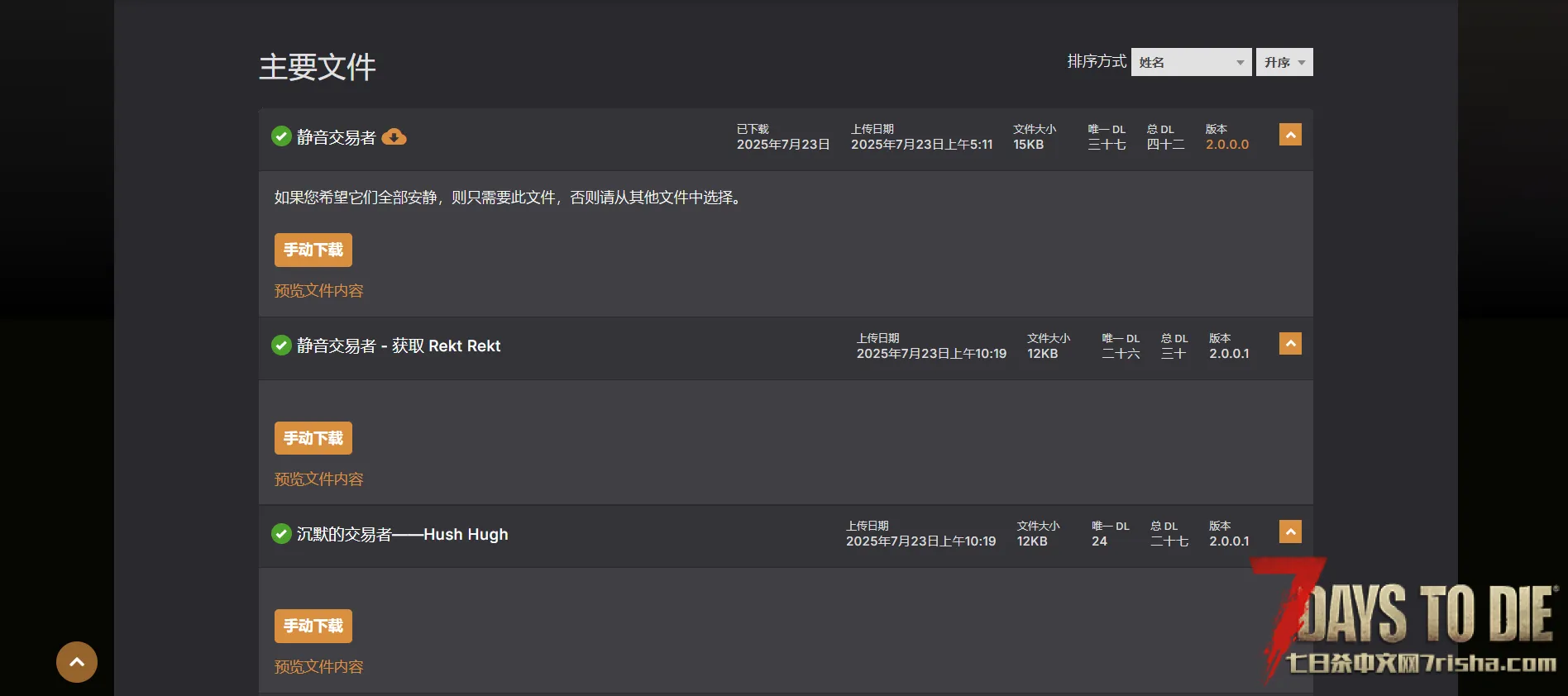The image size is (1568, 696).
Task: Click version 2.0.0.0 of 静音交易者
Action: 1227,145
